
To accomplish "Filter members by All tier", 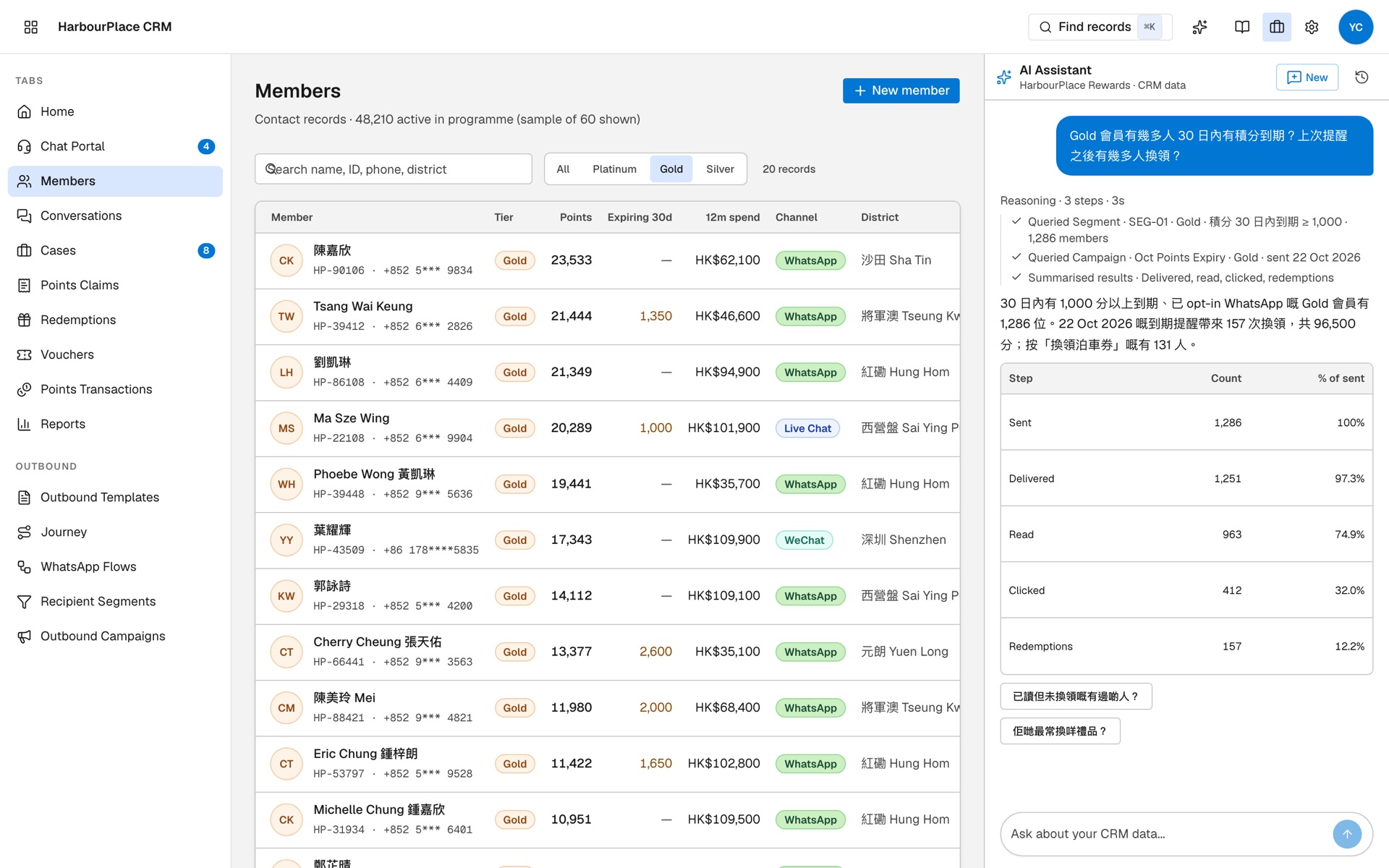I will 563,169.
